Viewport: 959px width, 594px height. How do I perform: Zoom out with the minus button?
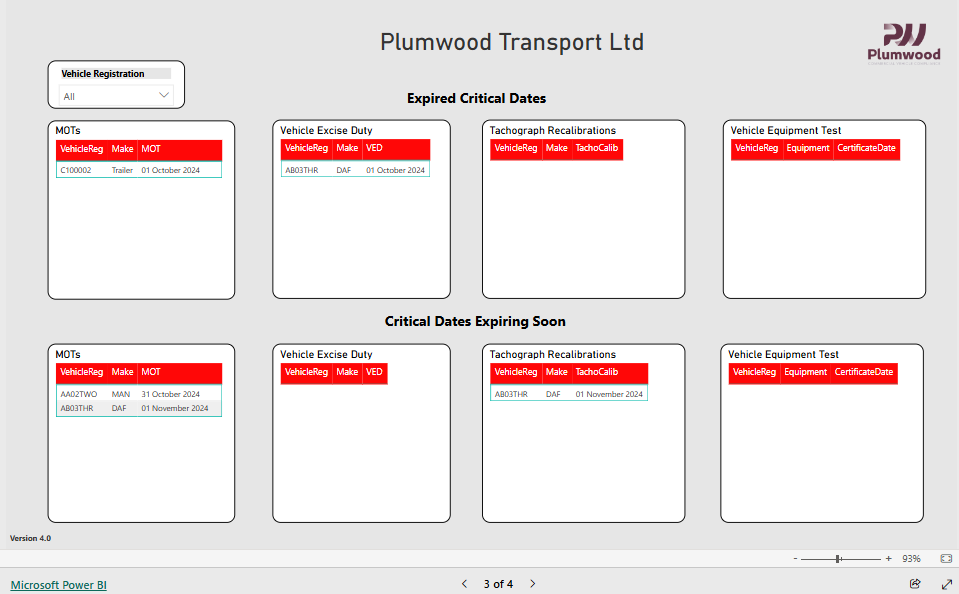(x=795, y=559)
